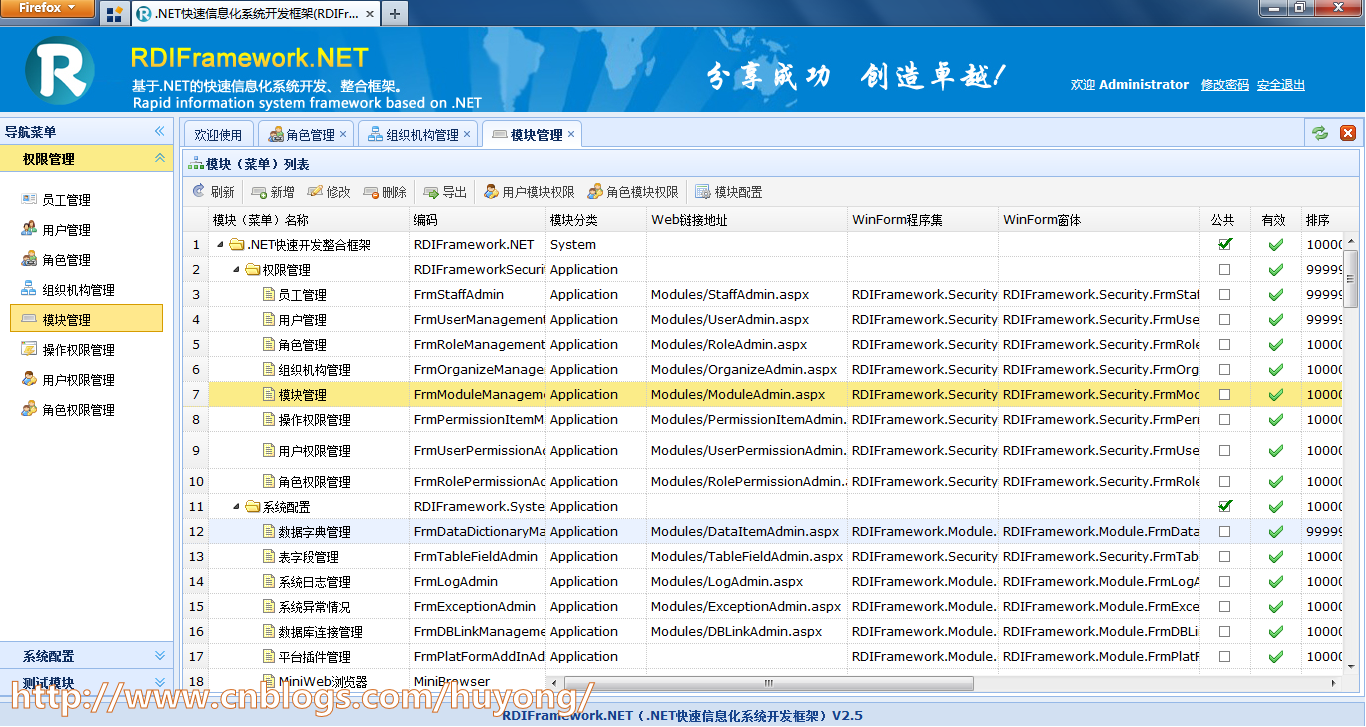This screenshot has width=1366, height=727.
Task: Open 角色模块权限 role module permissions
Action: (x=633, y=192)
